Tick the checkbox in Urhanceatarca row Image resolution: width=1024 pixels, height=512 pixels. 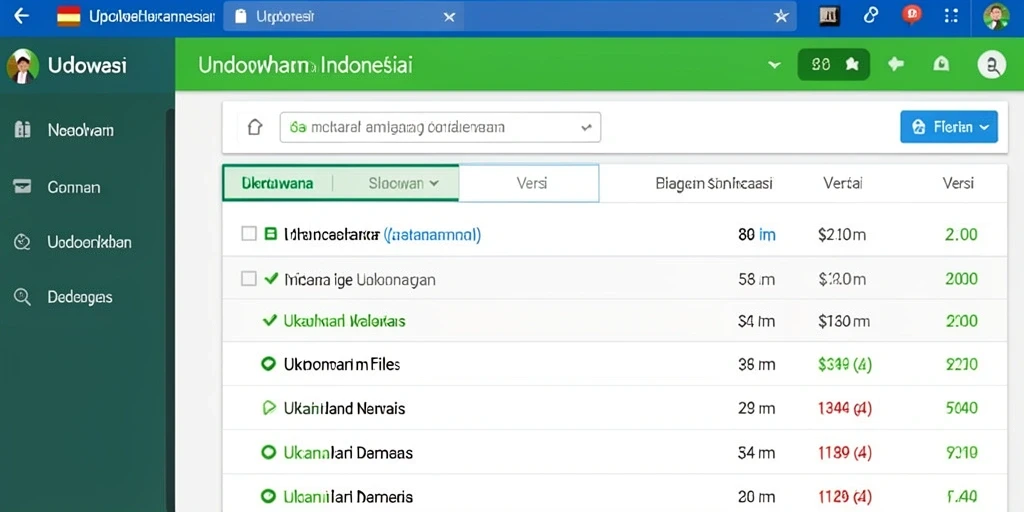click(x=249, y=233)
